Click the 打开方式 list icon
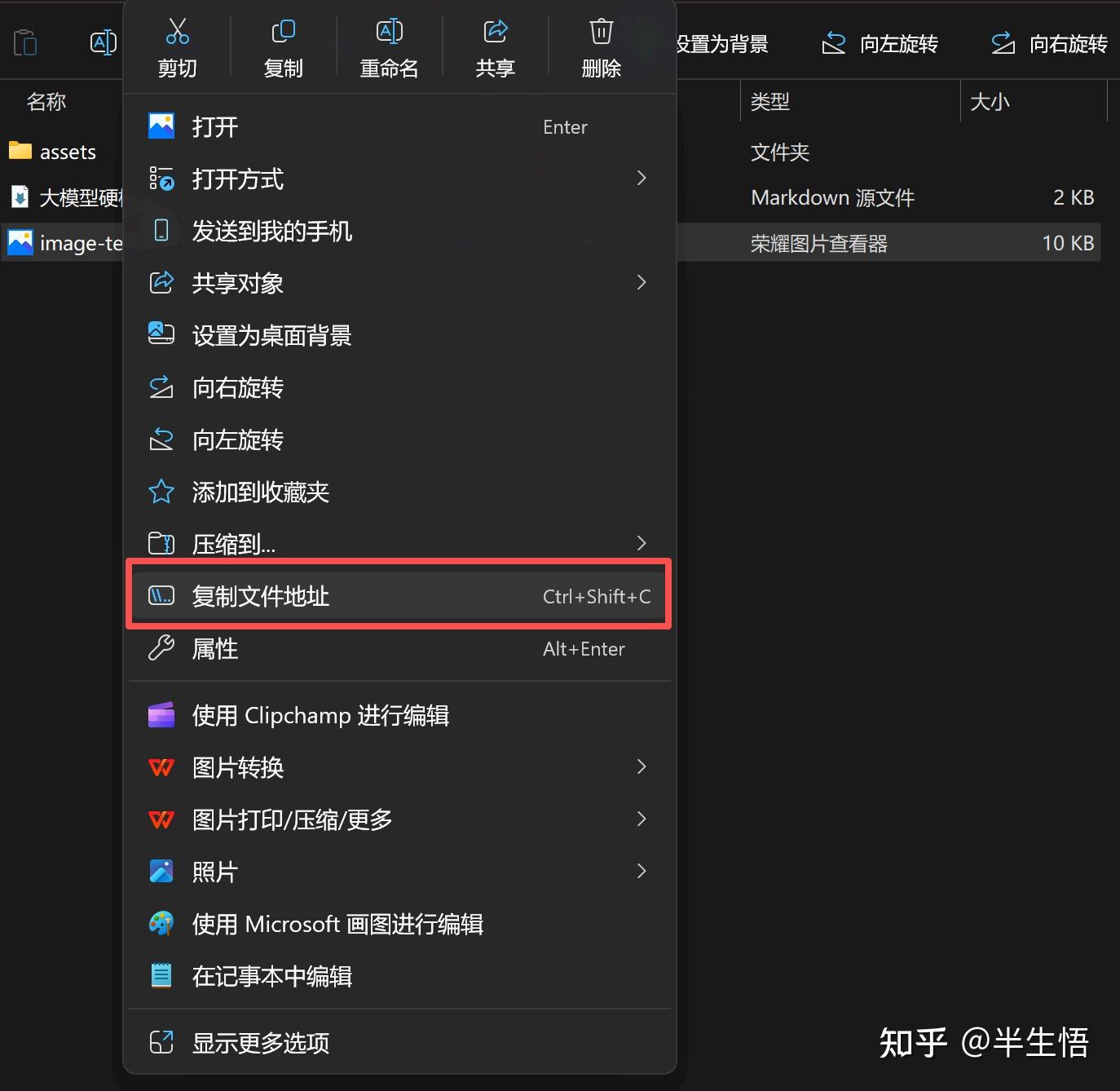 point(161,178)
